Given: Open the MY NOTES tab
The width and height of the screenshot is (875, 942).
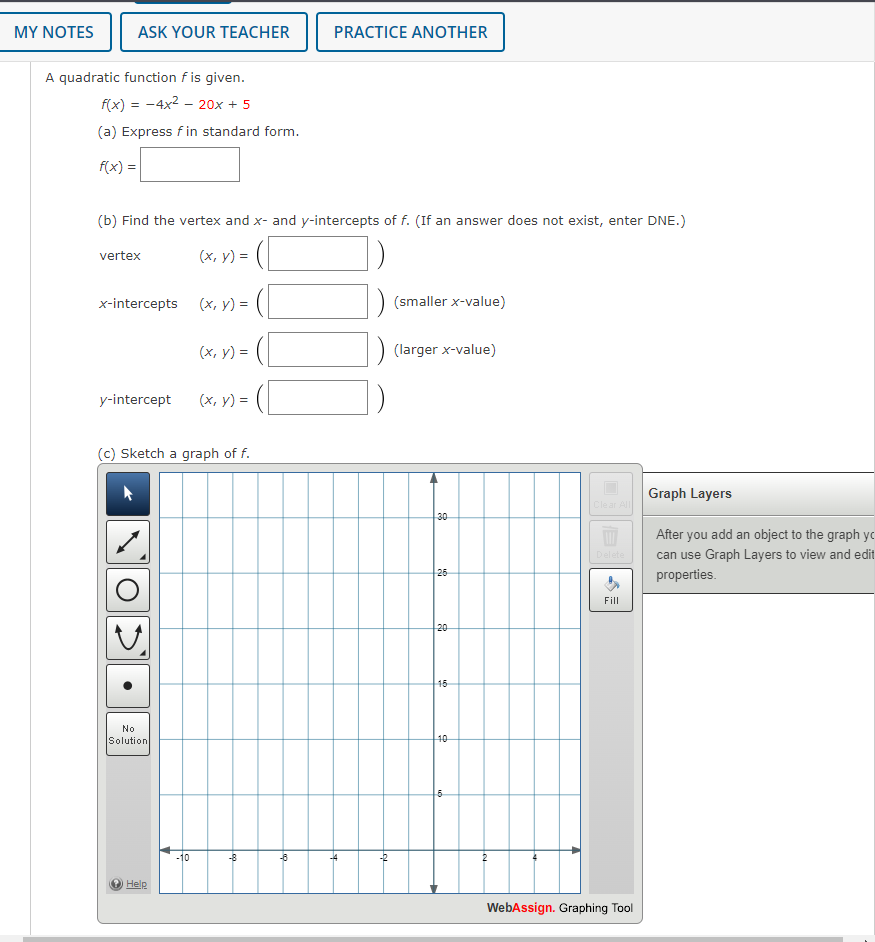Looking at the screenshot, I should pos(55,32).
